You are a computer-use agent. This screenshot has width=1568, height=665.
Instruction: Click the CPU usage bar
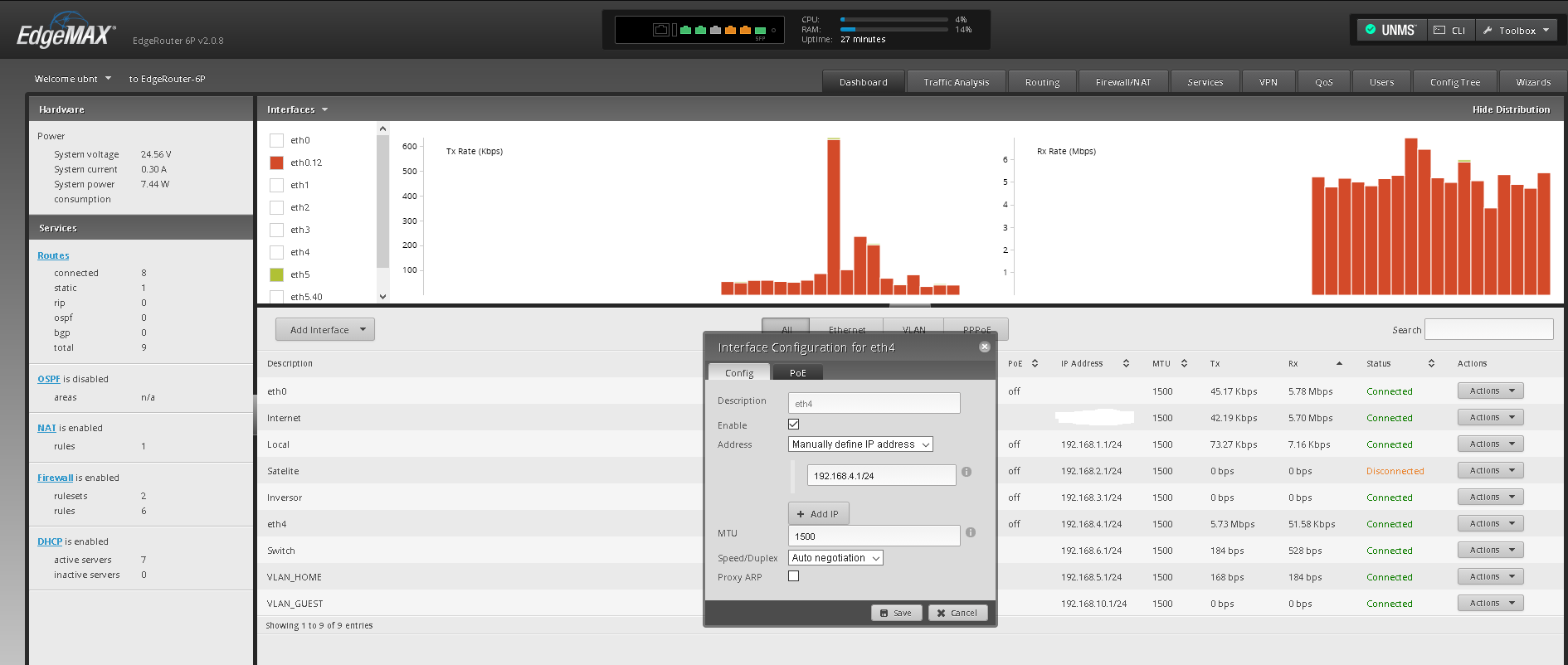[894, 19]
